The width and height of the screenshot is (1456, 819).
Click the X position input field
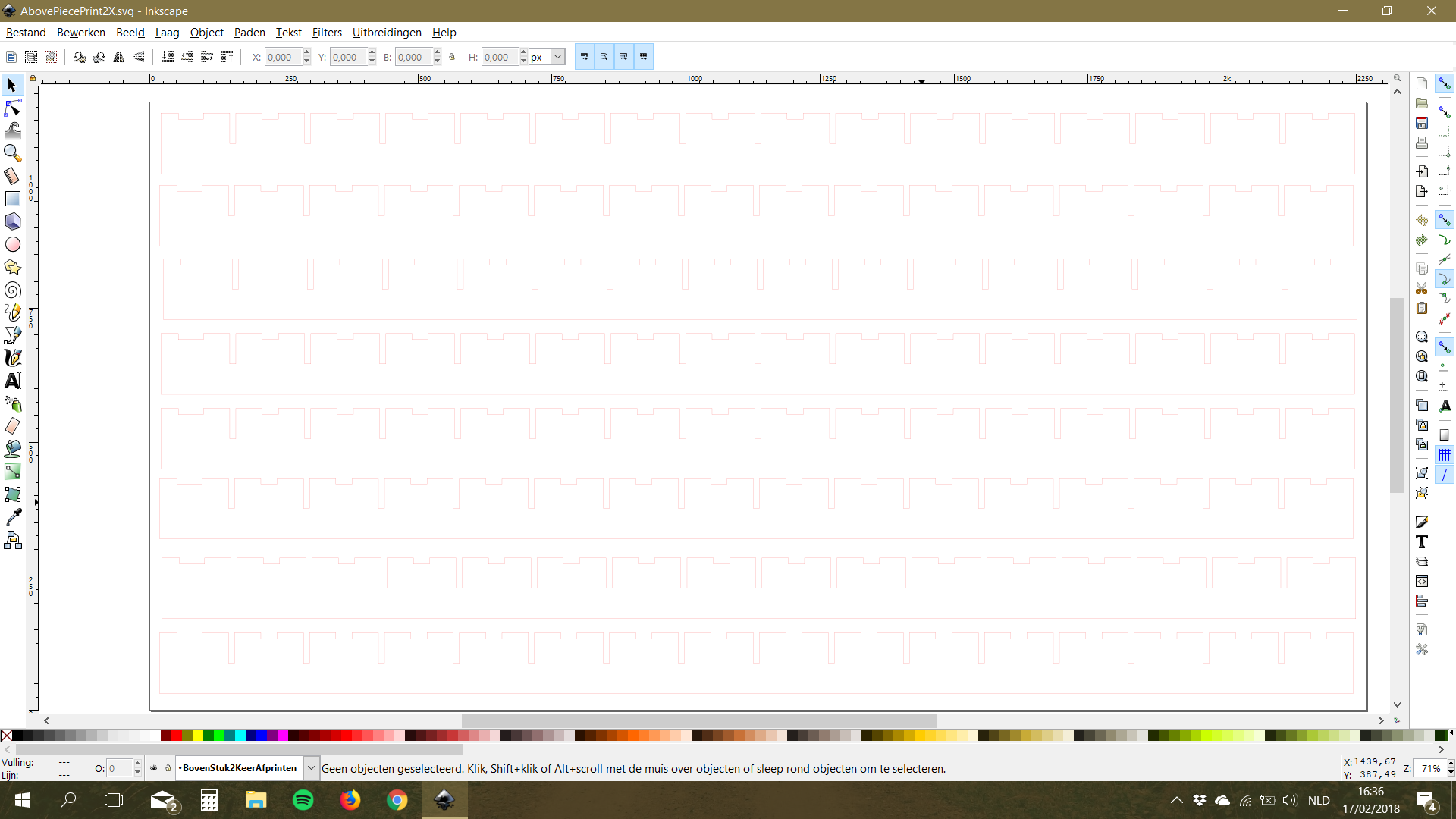coord(282,57)
